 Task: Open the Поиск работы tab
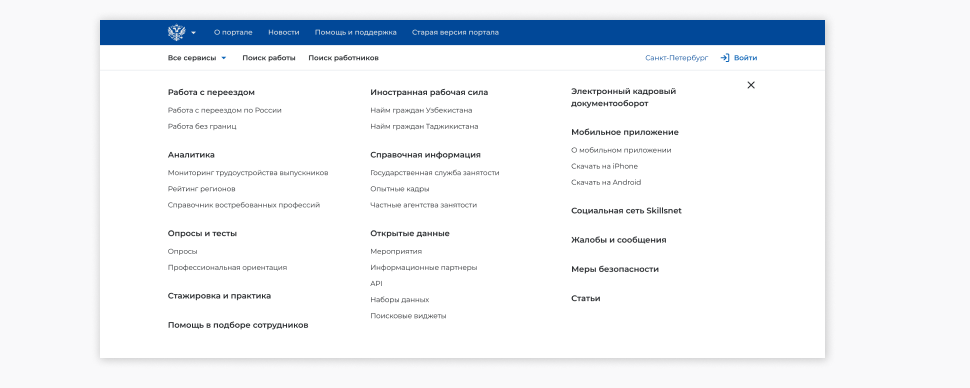269,58
